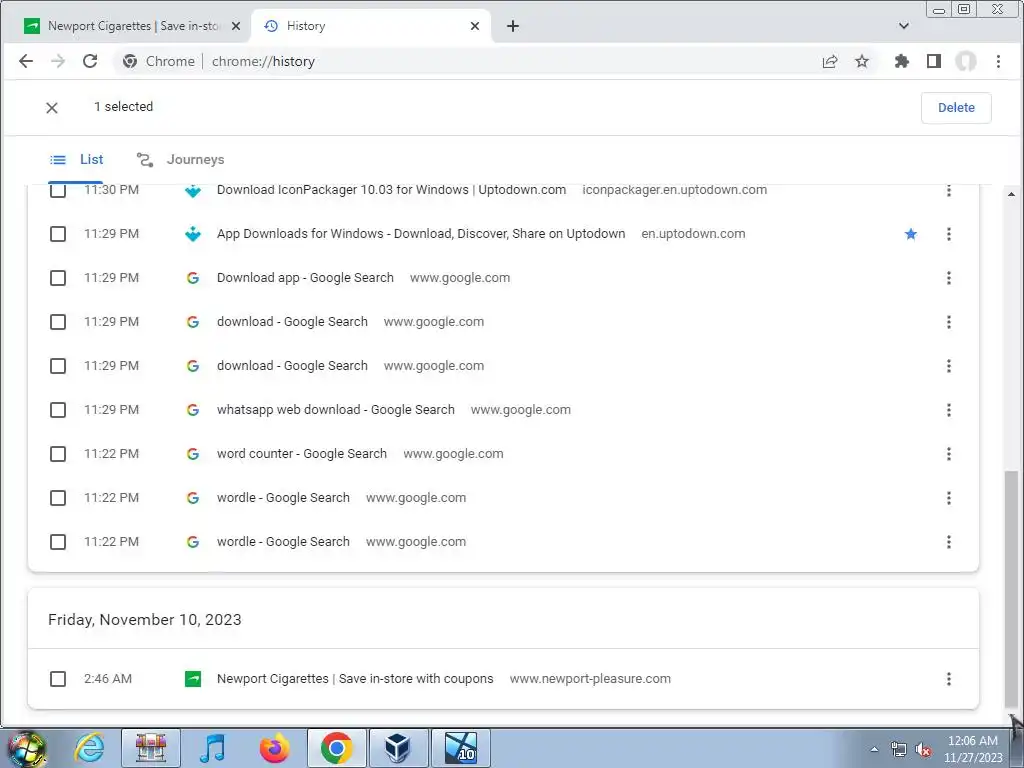Show hidden system tray icons arrow
The height and width of the screenshot is (768, 1024).
pos(874,750)
